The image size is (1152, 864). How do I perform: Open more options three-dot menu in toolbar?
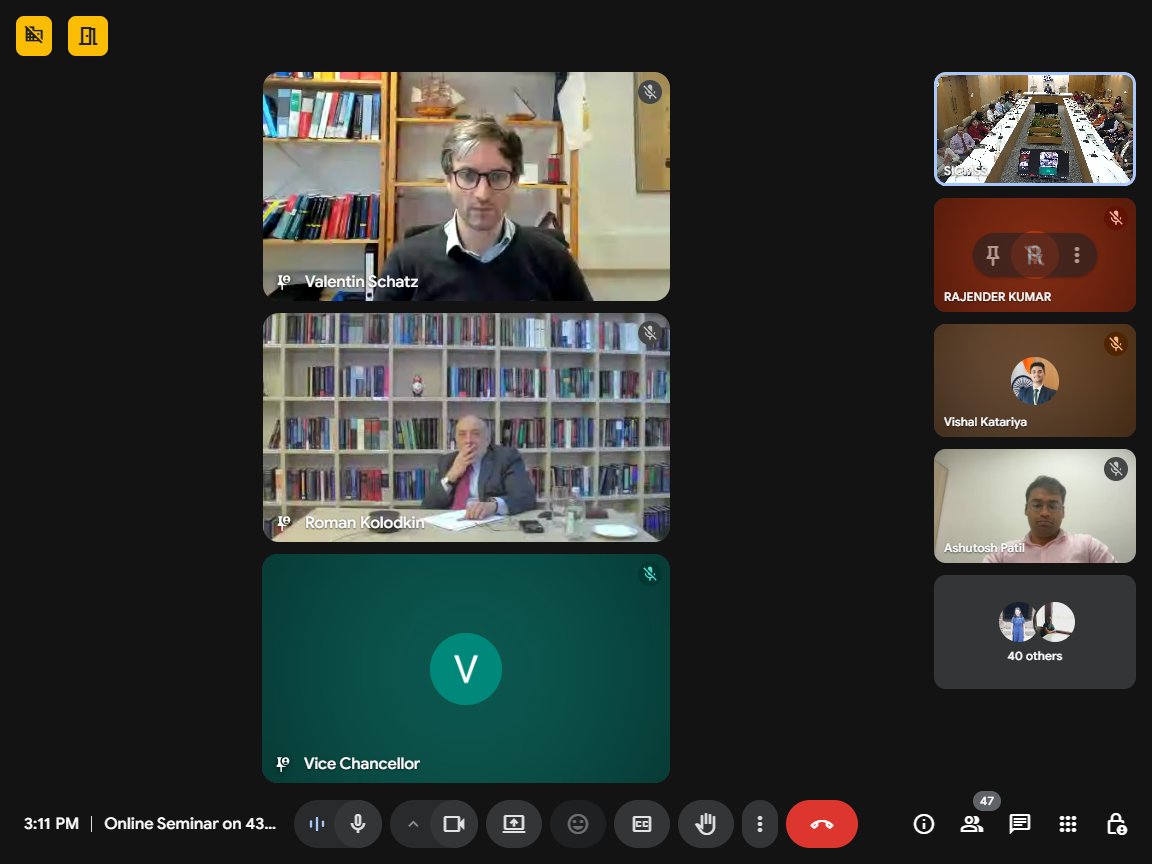coord(760,824)
